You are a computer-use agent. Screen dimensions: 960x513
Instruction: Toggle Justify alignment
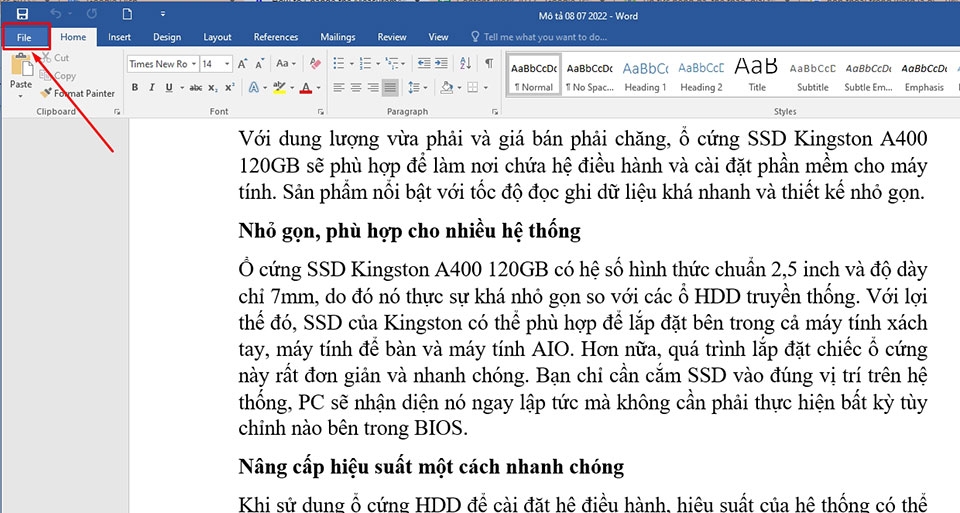coord(390,88)
